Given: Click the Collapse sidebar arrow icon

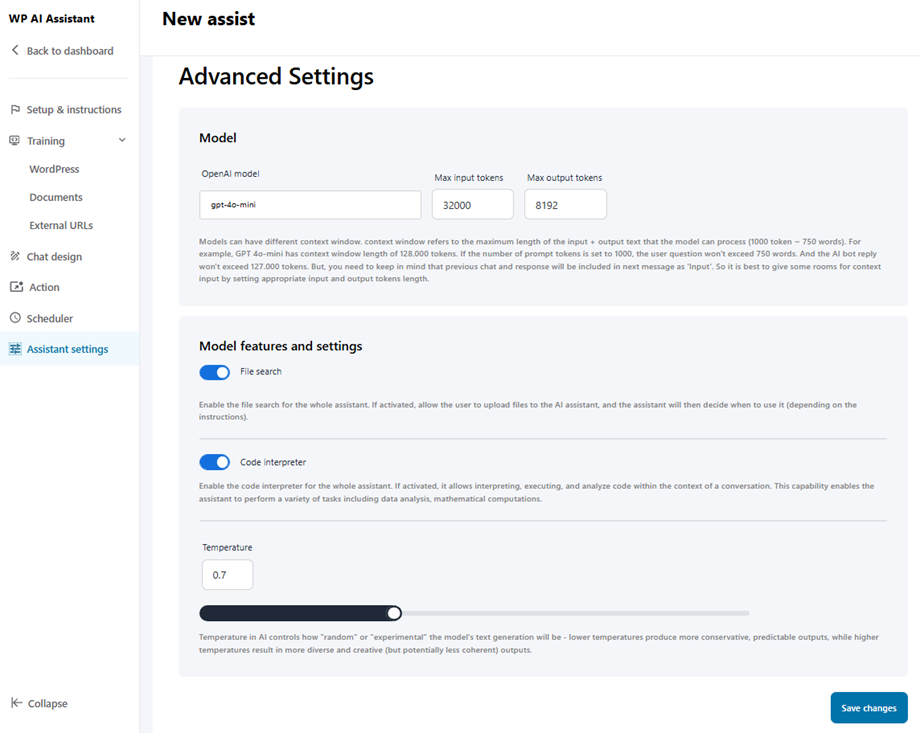Looking at the screenshot, I should click(16, 703).
